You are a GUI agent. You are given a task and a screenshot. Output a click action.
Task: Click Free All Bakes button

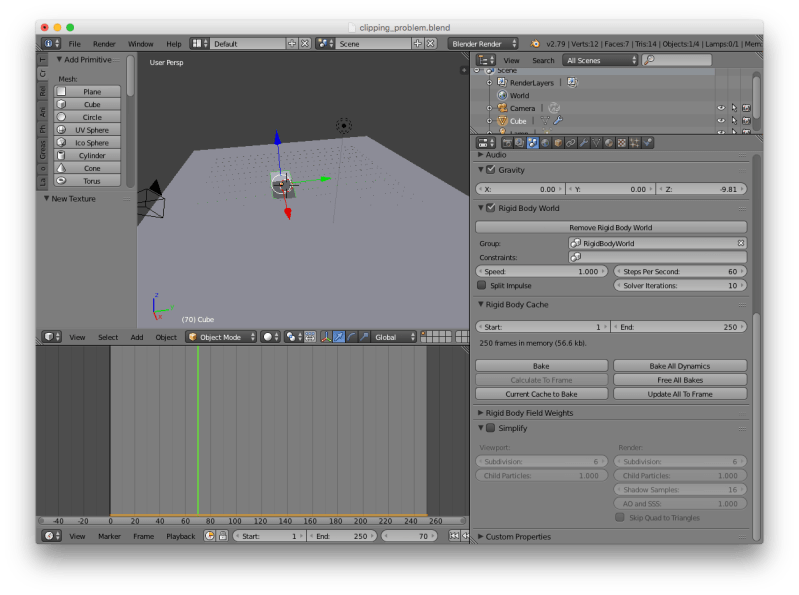[x=680, y=380]
